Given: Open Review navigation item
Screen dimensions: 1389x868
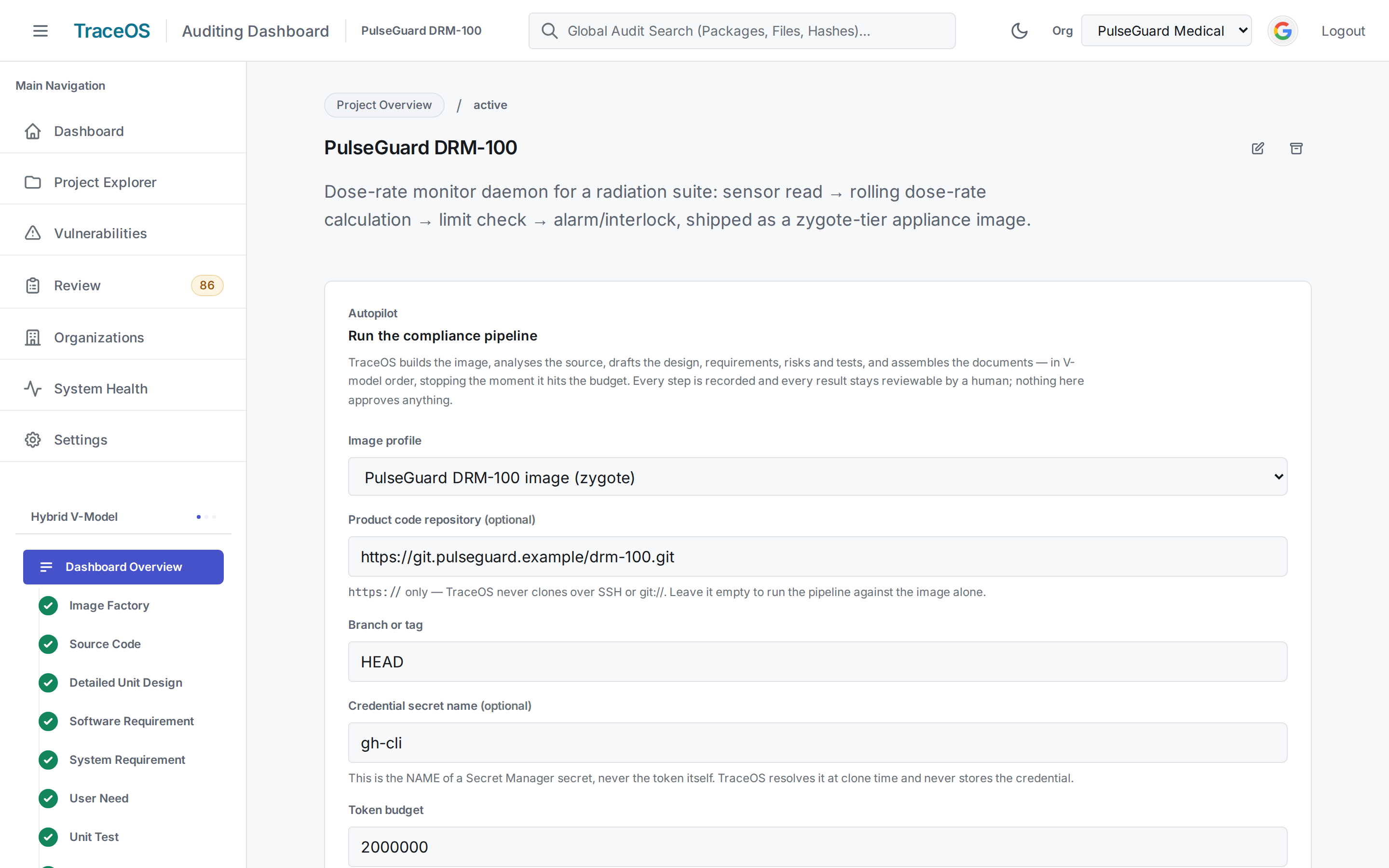Looking at the screenshot, I should (123, 285).
